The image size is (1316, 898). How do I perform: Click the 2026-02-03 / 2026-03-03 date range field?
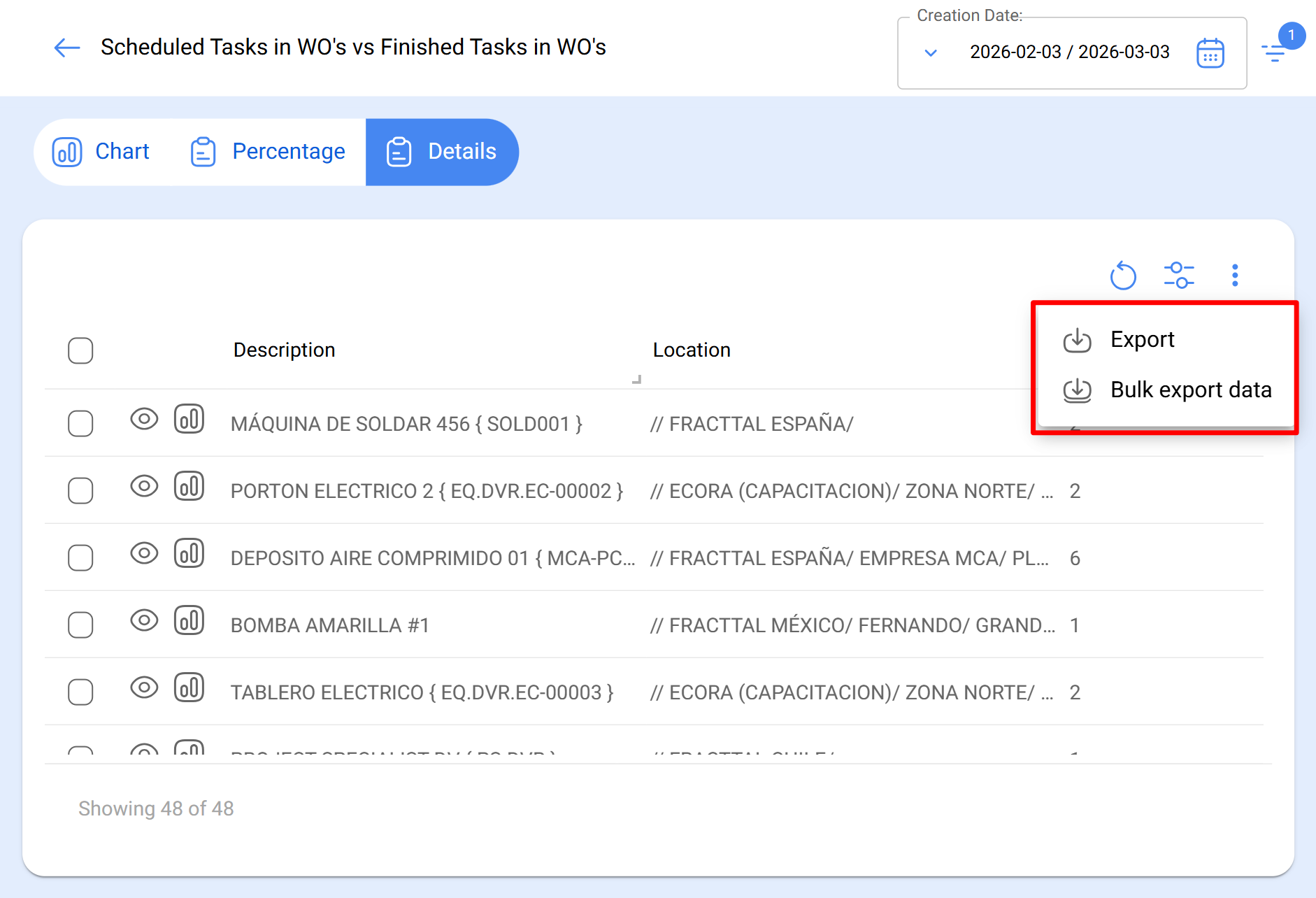click(1069, 52)
